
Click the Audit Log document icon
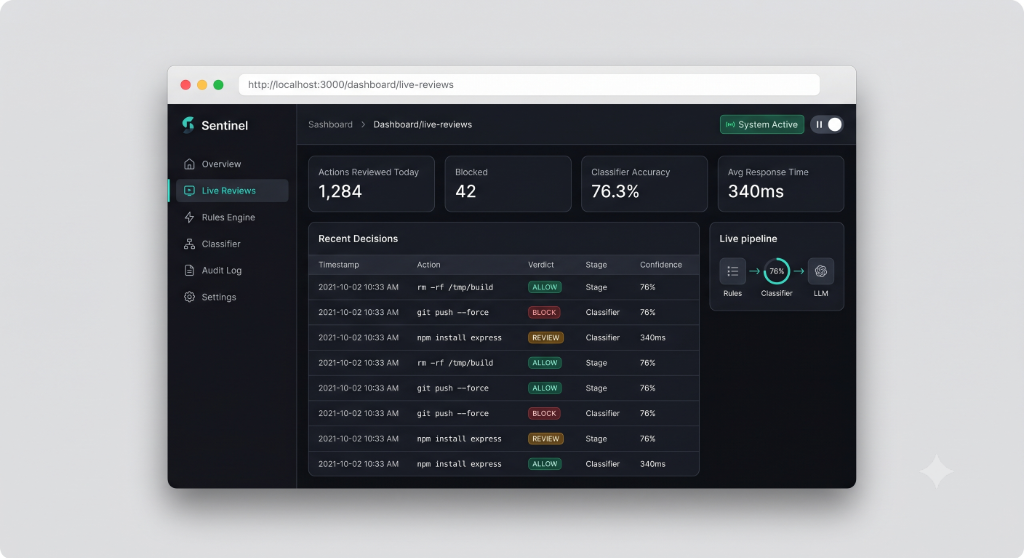point(189,270)
